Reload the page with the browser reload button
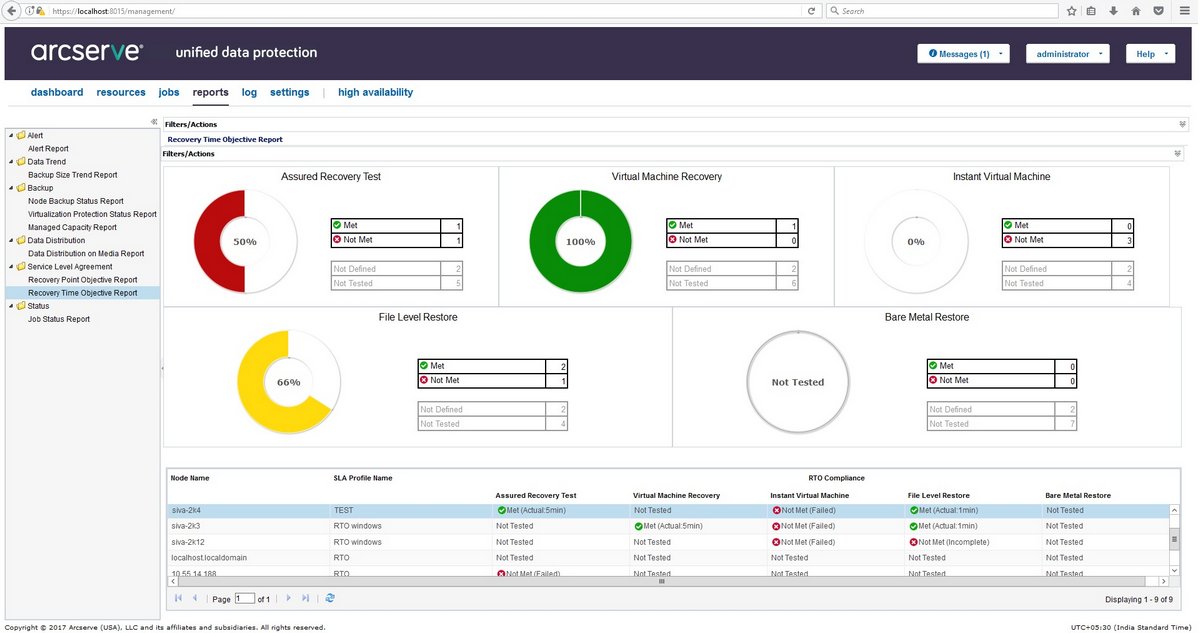This screenshot has width=1200, height=633. 811,11
